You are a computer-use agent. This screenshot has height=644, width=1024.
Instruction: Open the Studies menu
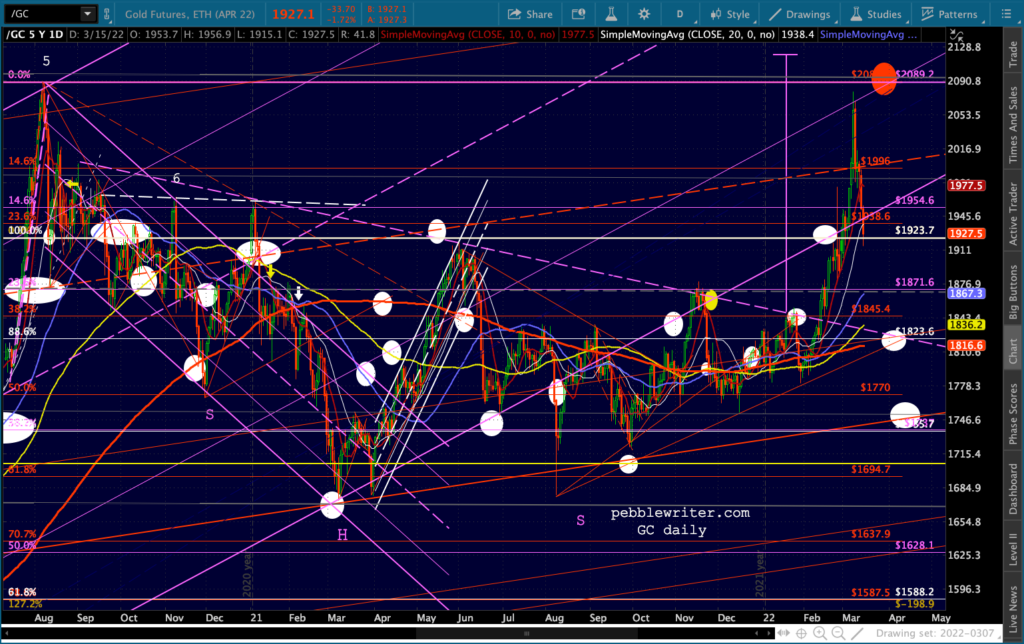(x=876, y=14)
